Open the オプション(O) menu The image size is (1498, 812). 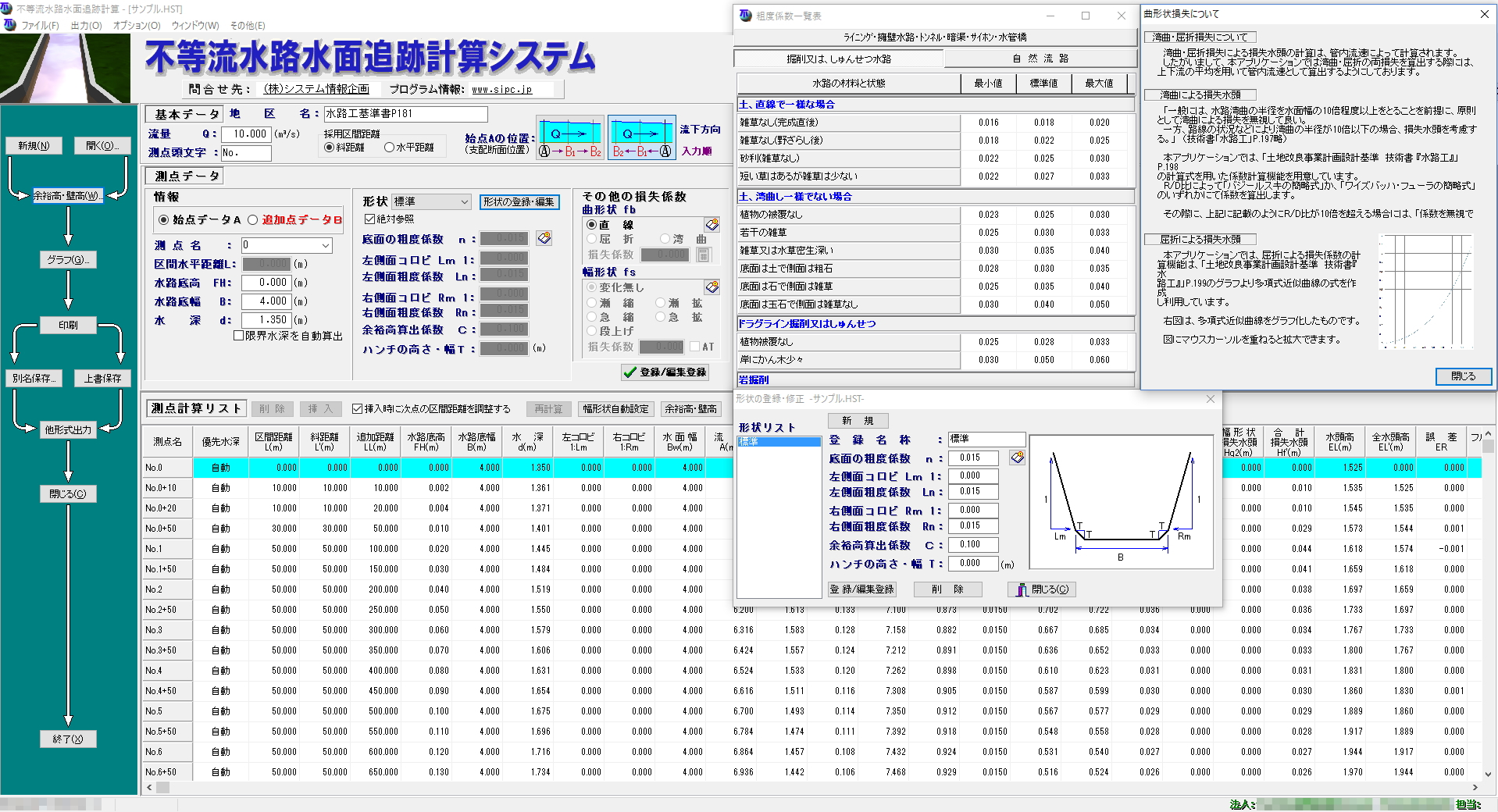pyautogui.click(x=137, y=25)
